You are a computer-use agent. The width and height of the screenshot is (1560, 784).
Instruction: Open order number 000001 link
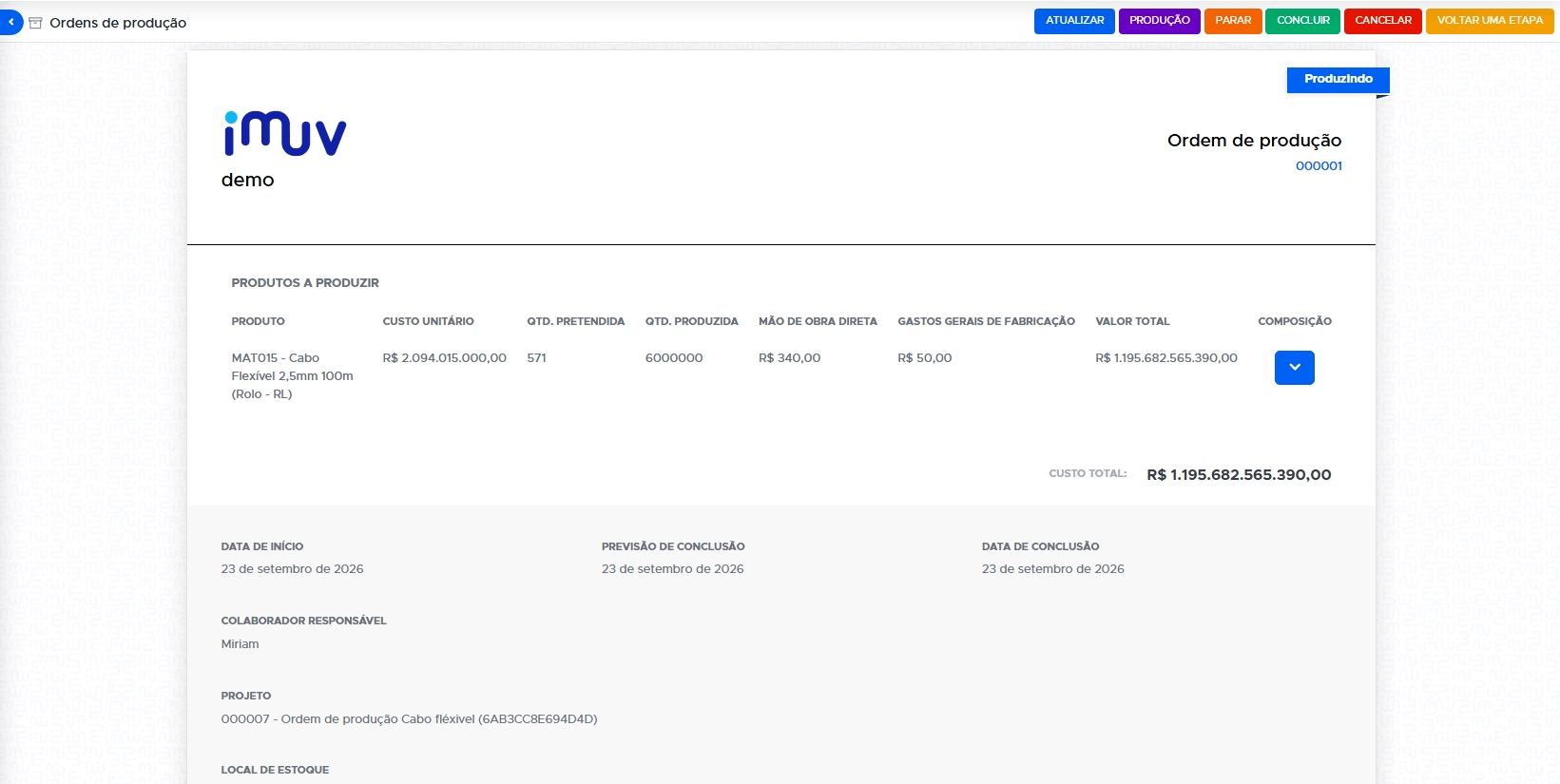[x=1319, y=165]
